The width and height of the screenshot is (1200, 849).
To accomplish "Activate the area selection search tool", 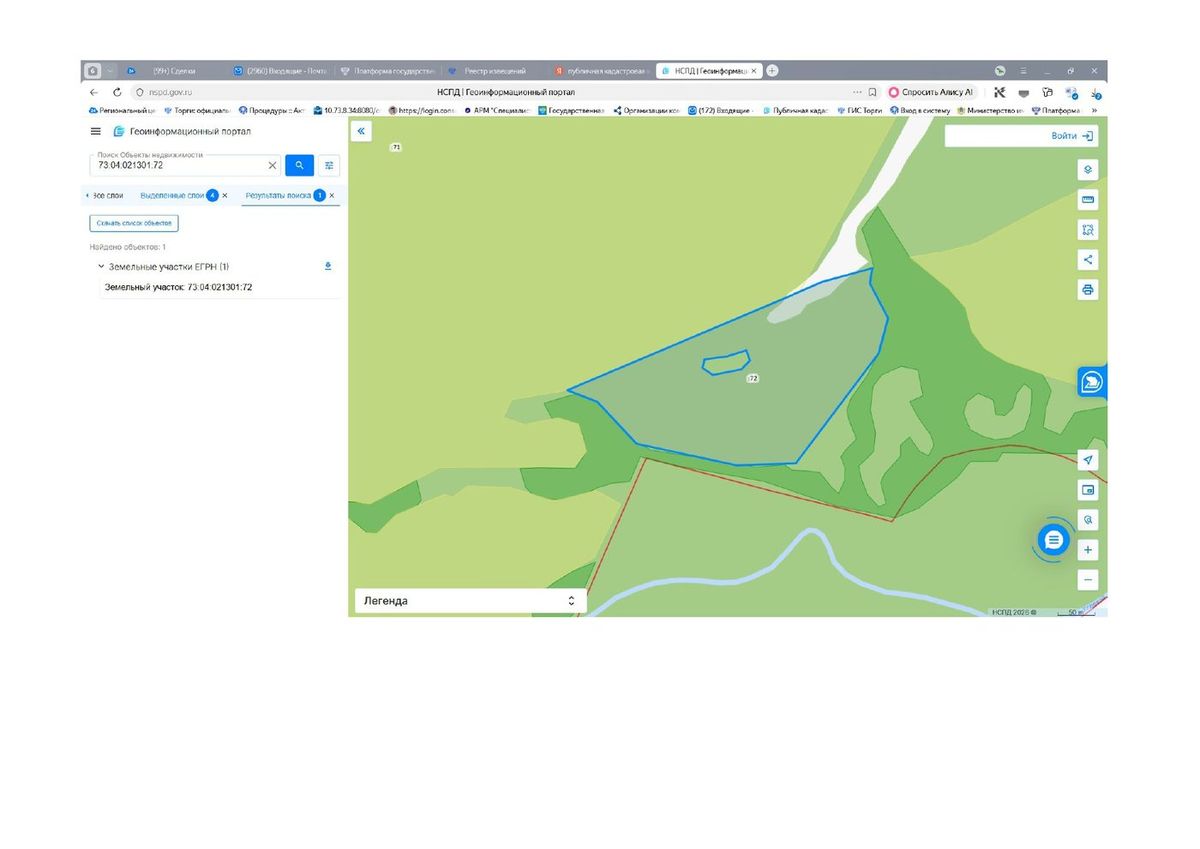I will [x=1088, y=230].
